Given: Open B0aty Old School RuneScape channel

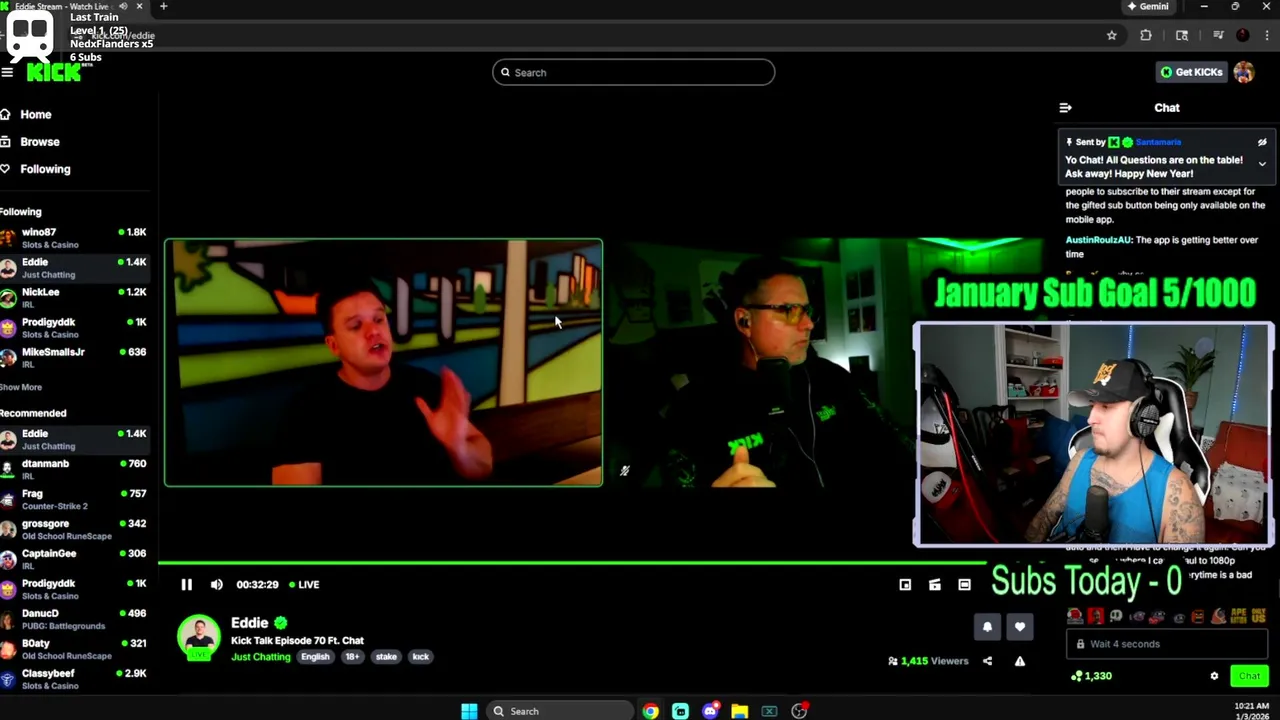Looking at the screenshot, I should coord(75,649).
